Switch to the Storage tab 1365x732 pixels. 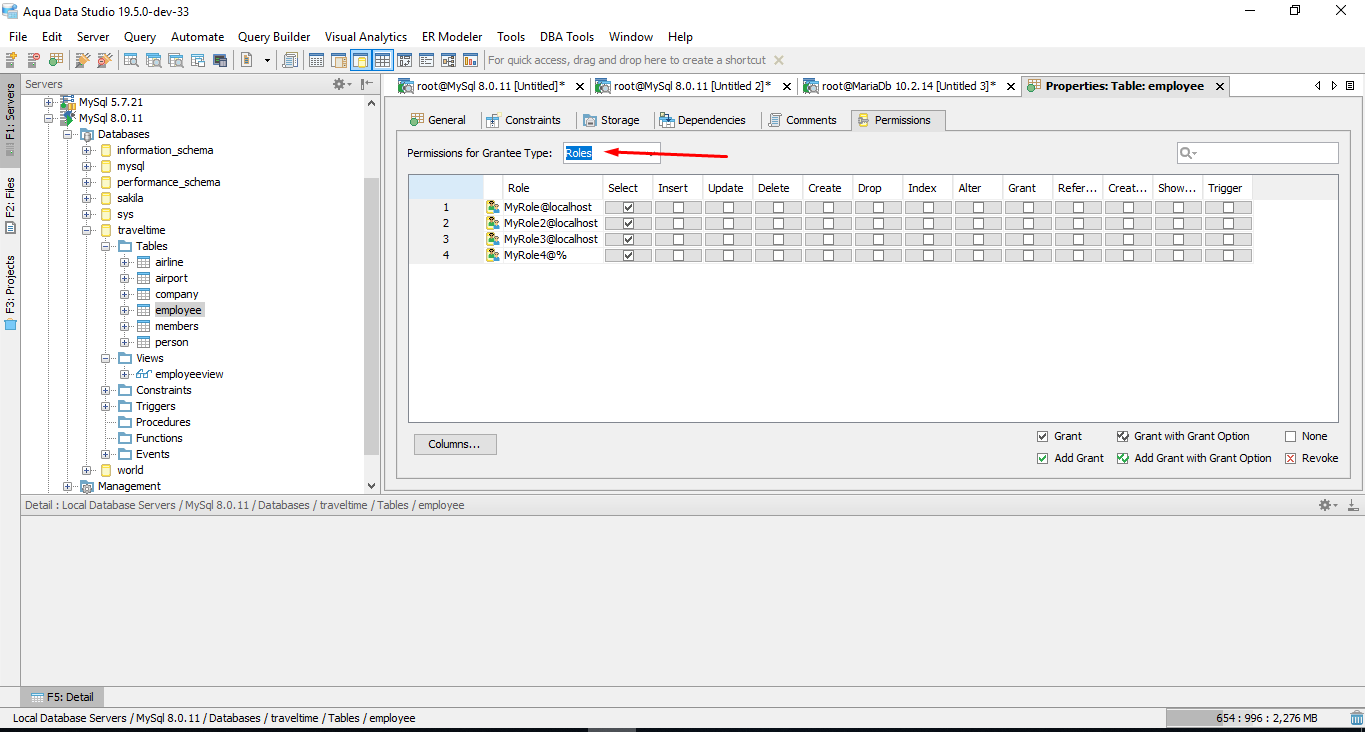(611, 120)
